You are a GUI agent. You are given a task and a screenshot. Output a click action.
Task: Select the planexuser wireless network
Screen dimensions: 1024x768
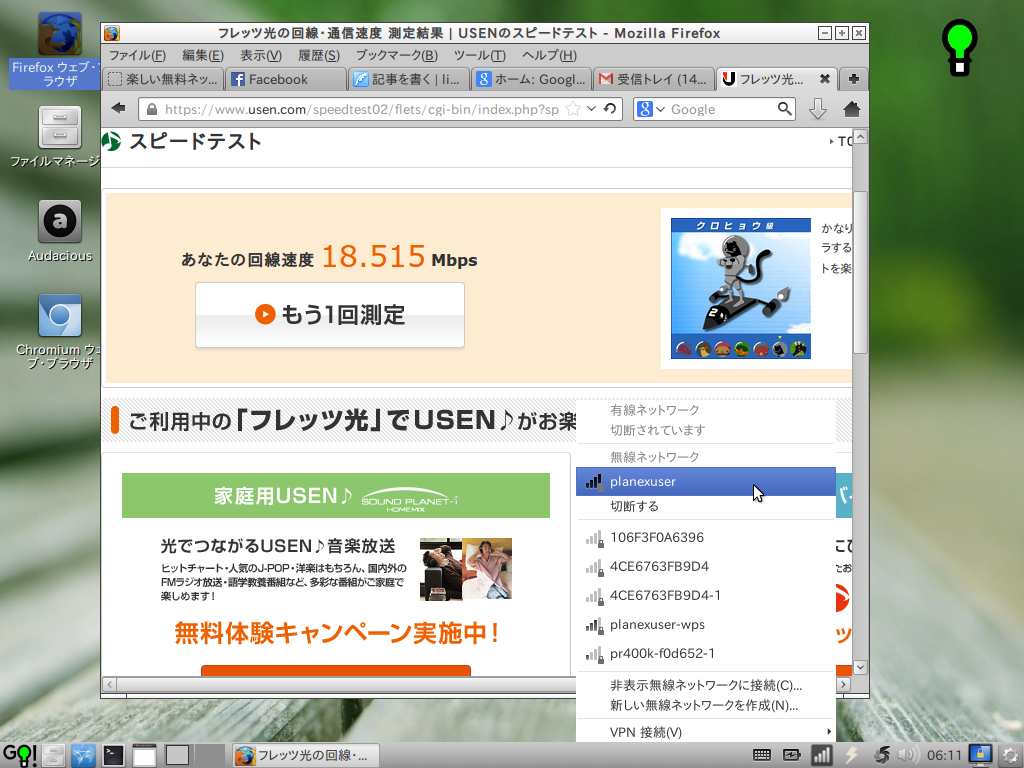706,481
